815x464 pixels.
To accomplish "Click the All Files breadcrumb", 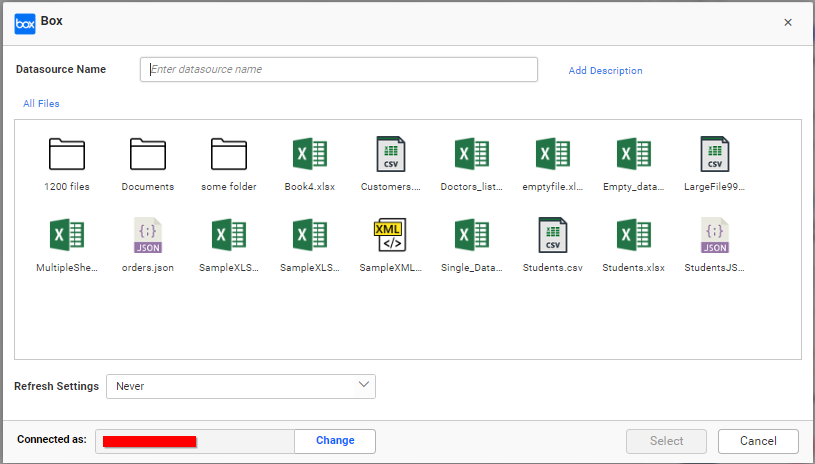I will click(x=41, y=104).
